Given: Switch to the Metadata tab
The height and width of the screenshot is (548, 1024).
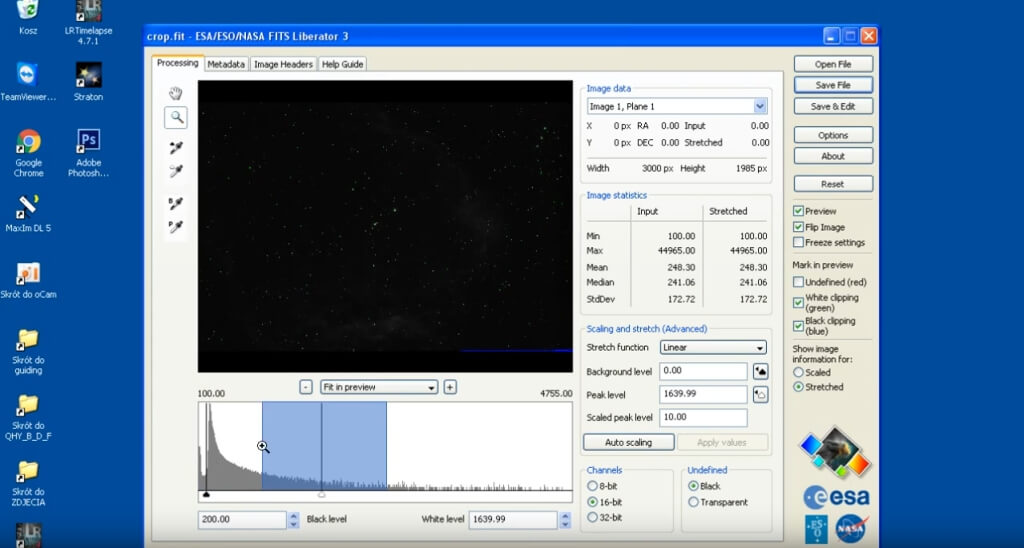Looking at the screenshot, I should click(x=226, y=64).
